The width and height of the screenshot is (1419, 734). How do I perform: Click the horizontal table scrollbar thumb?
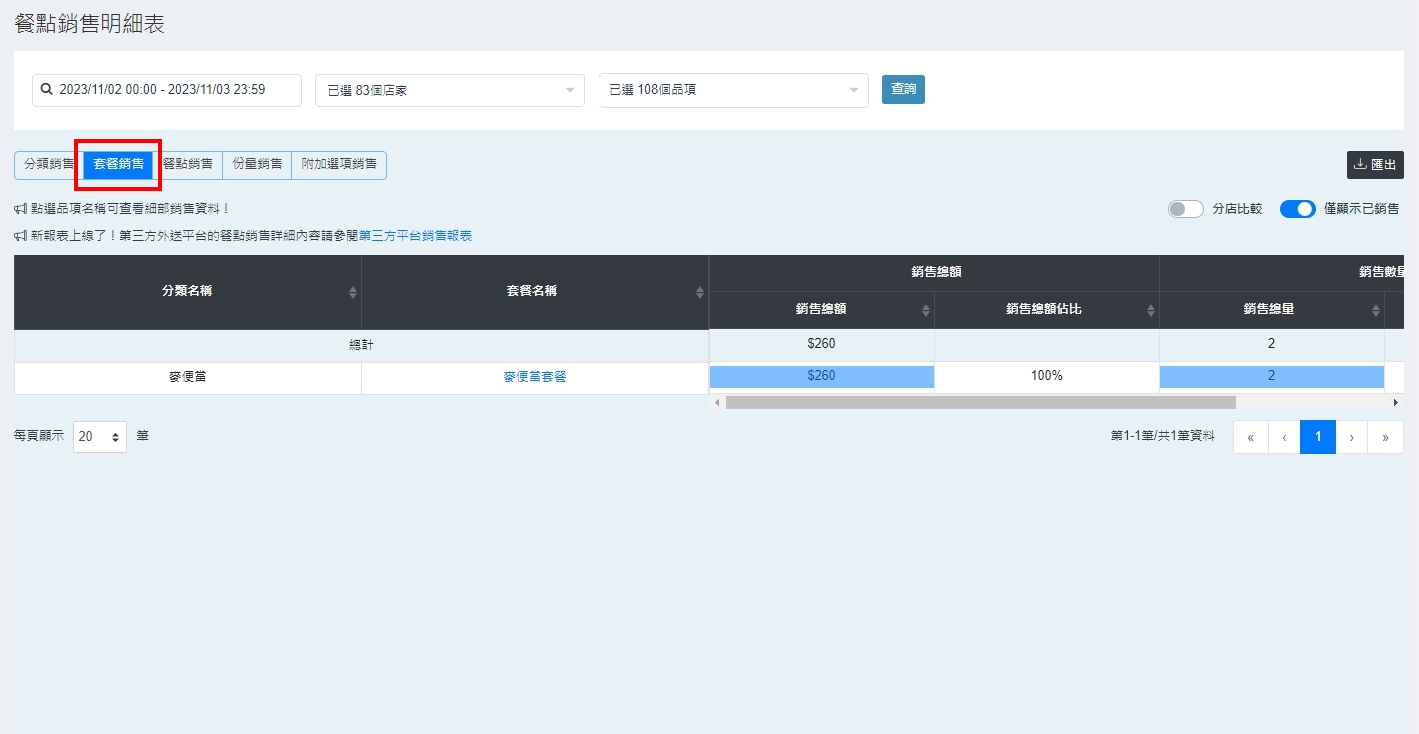[980, 402]
